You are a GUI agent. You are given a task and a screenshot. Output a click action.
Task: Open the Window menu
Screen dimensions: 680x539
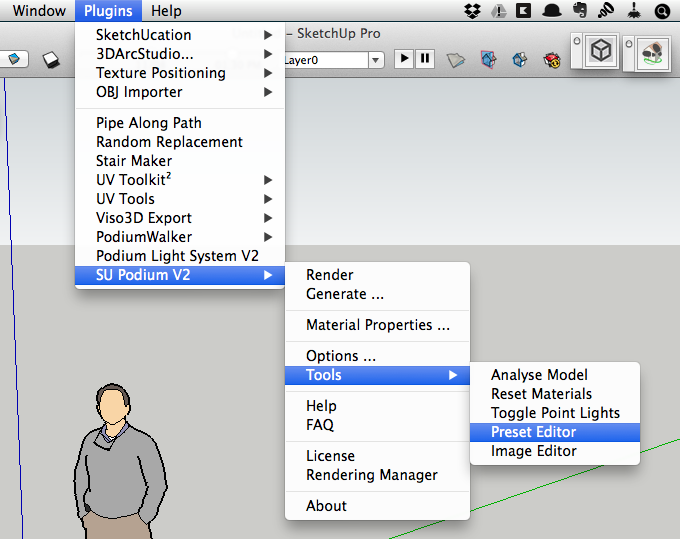pos(39,10)
